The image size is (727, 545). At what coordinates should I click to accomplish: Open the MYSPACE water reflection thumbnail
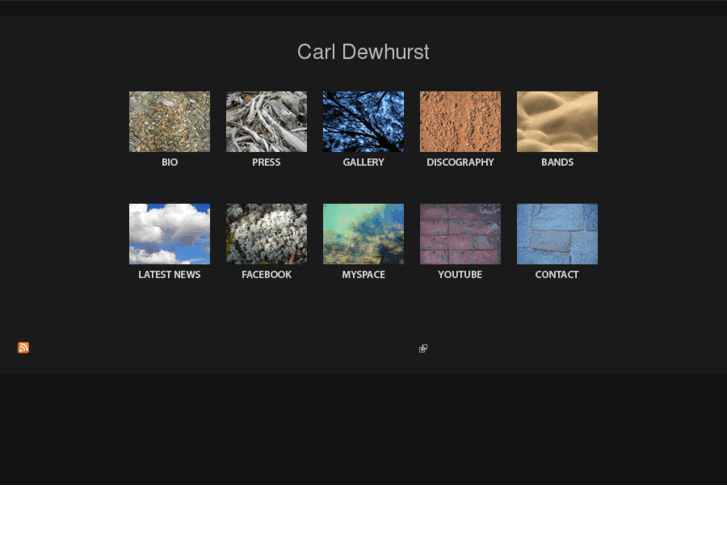(363, 234)
